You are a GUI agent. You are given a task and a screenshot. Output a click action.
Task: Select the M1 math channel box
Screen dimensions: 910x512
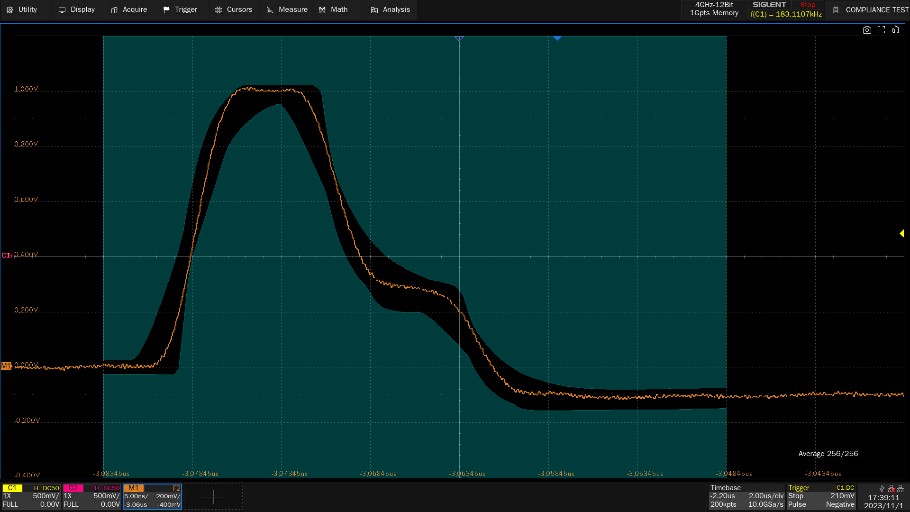click(x=152, y=495)
